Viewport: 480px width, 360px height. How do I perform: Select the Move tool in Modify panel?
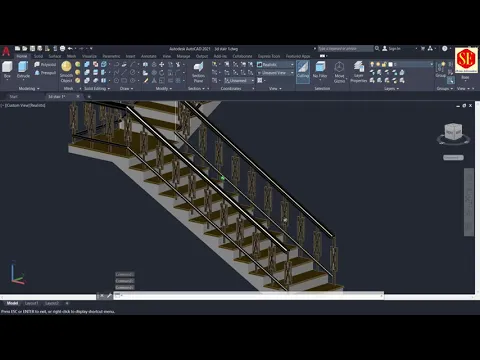(162, 64)
